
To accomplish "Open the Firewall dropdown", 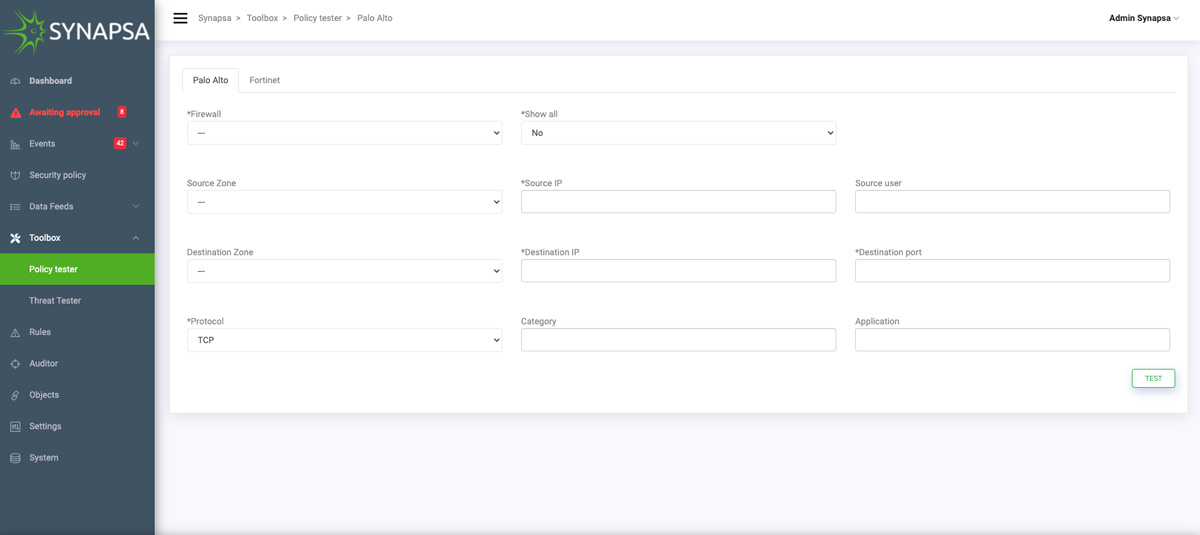I will [x=344, y=133].
